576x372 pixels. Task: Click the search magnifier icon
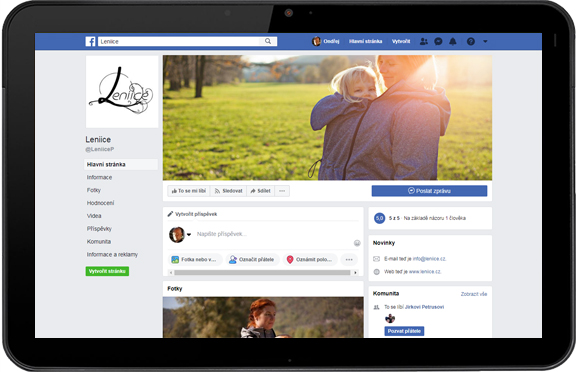(x=268, y=41)
